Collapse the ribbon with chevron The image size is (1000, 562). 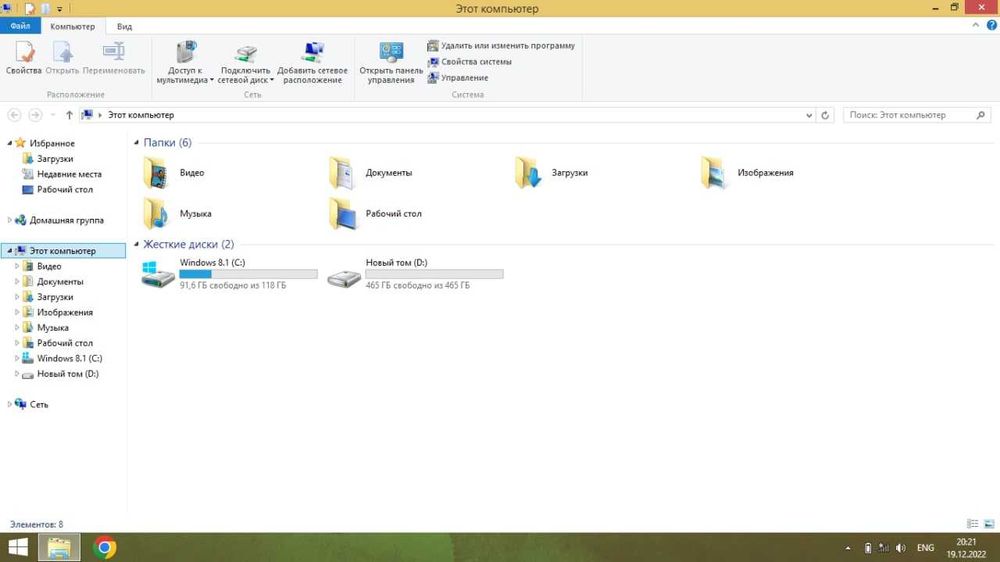click(x=975, y=26)
